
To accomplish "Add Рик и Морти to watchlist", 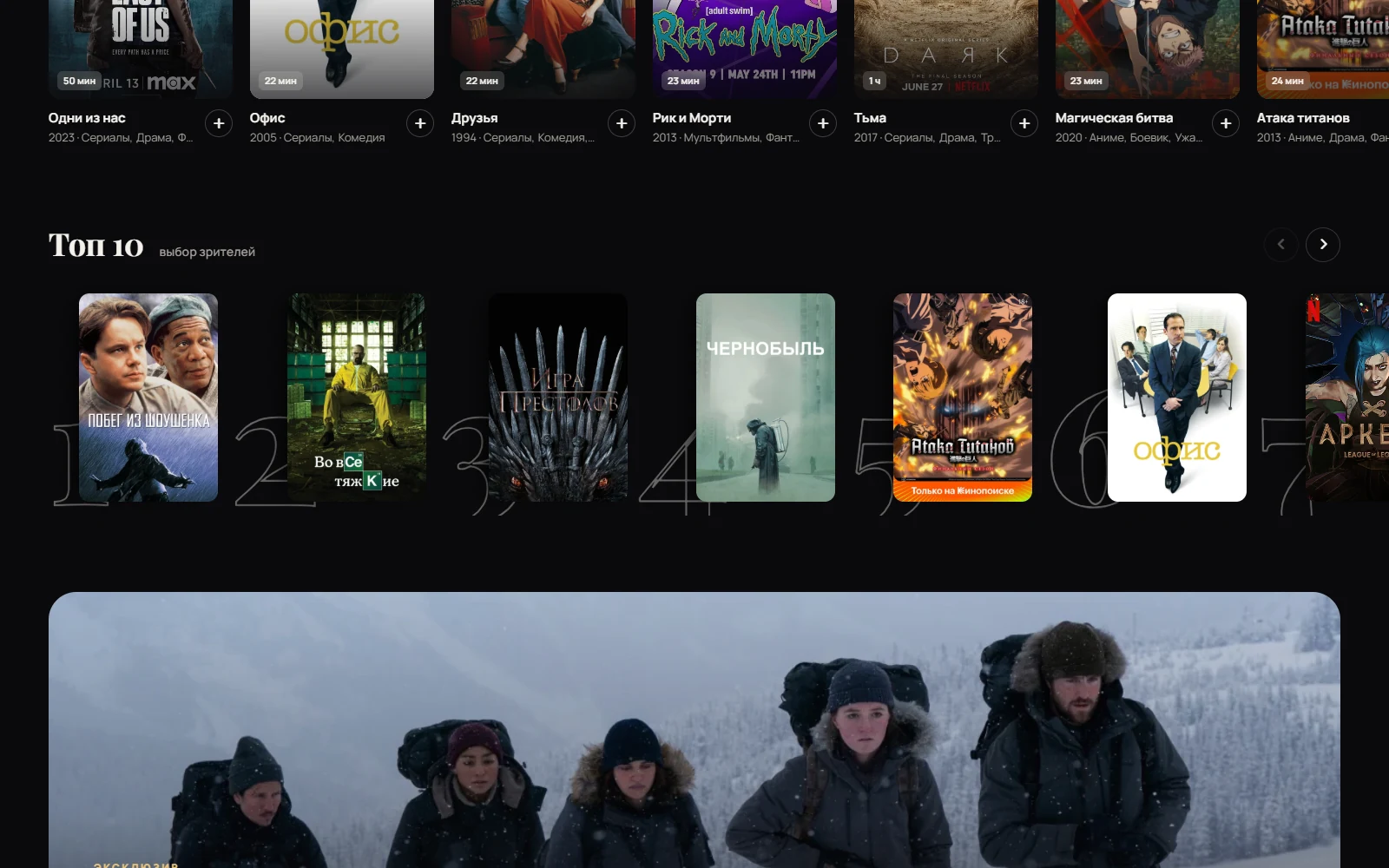I will (x=823, y=123).
